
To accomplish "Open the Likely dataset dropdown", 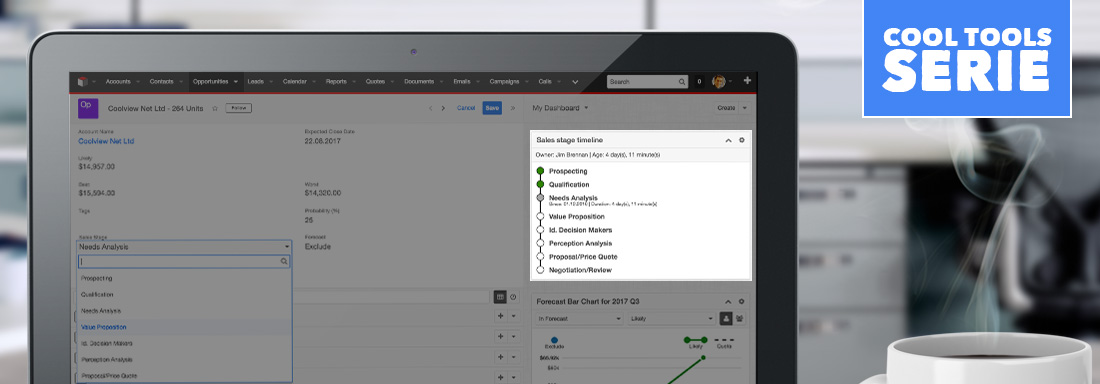I will [x=671, y=319].
